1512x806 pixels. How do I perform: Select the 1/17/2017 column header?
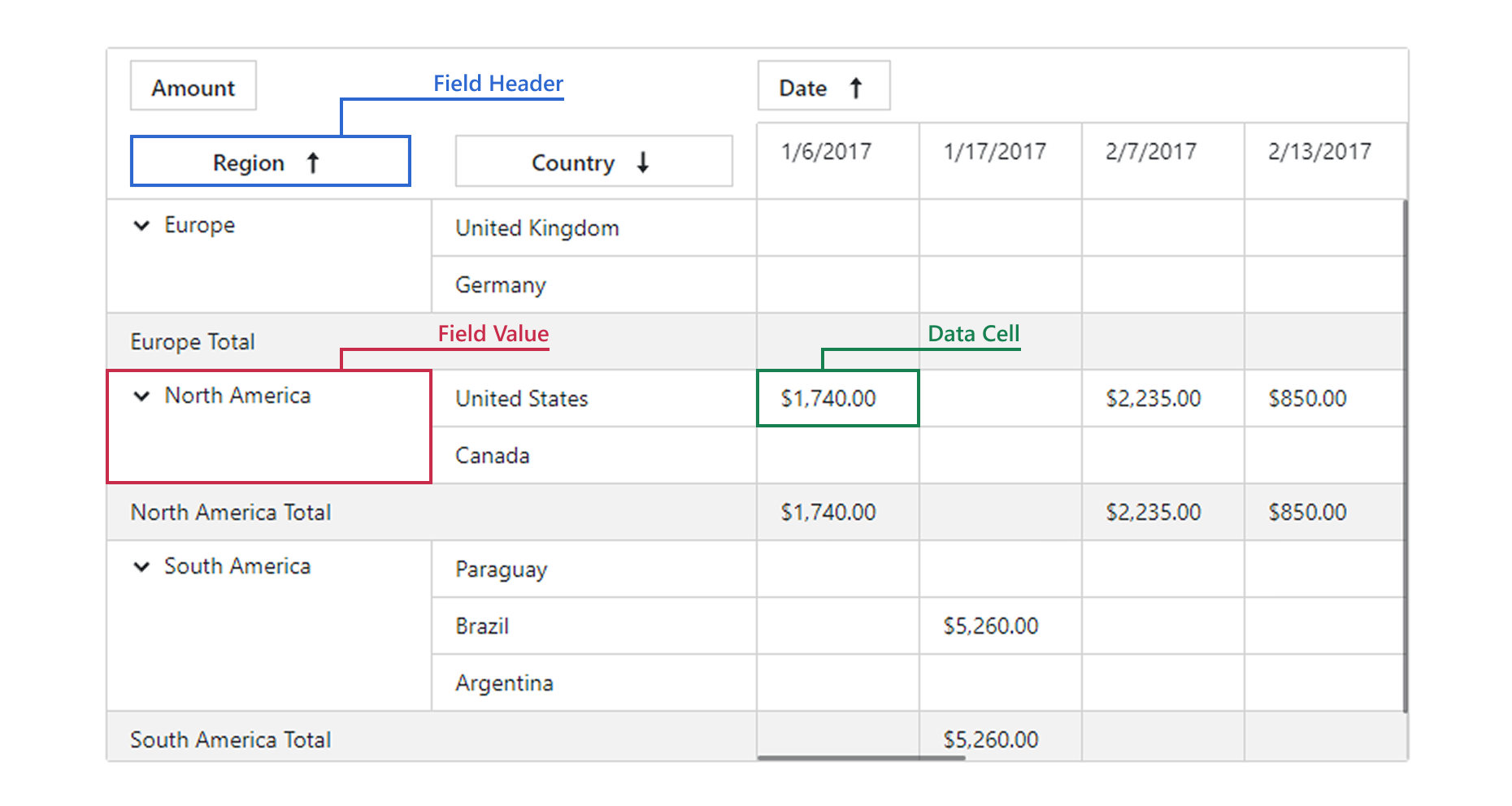(995, 152)
